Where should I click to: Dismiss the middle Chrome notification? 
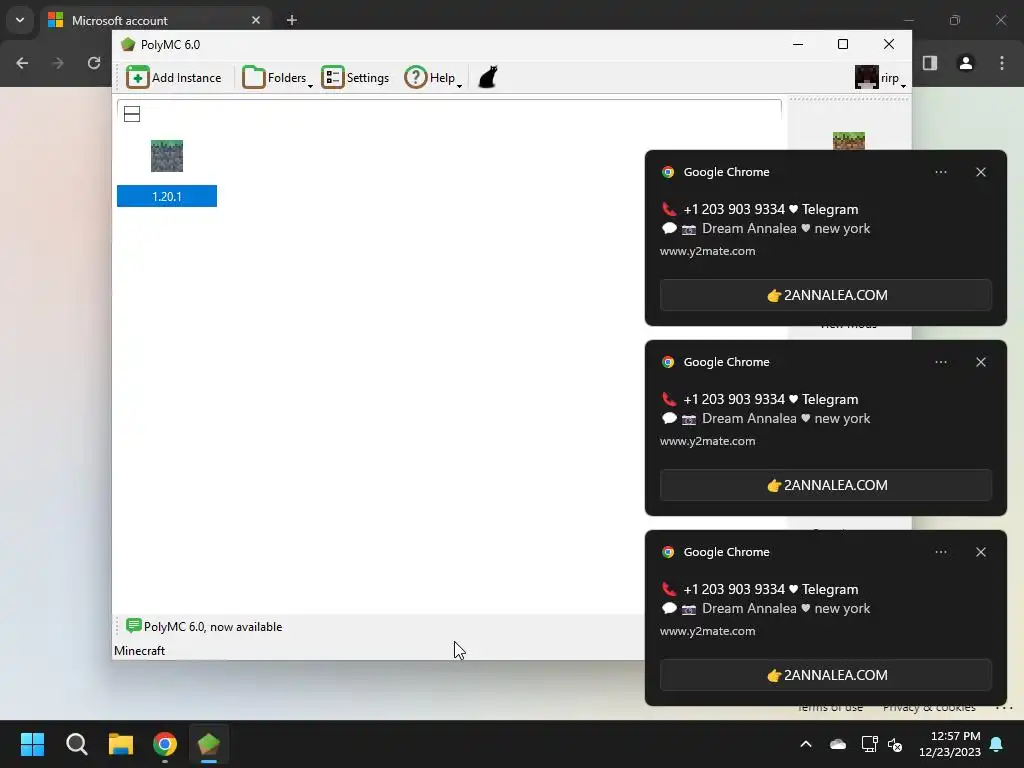point(981,362)
